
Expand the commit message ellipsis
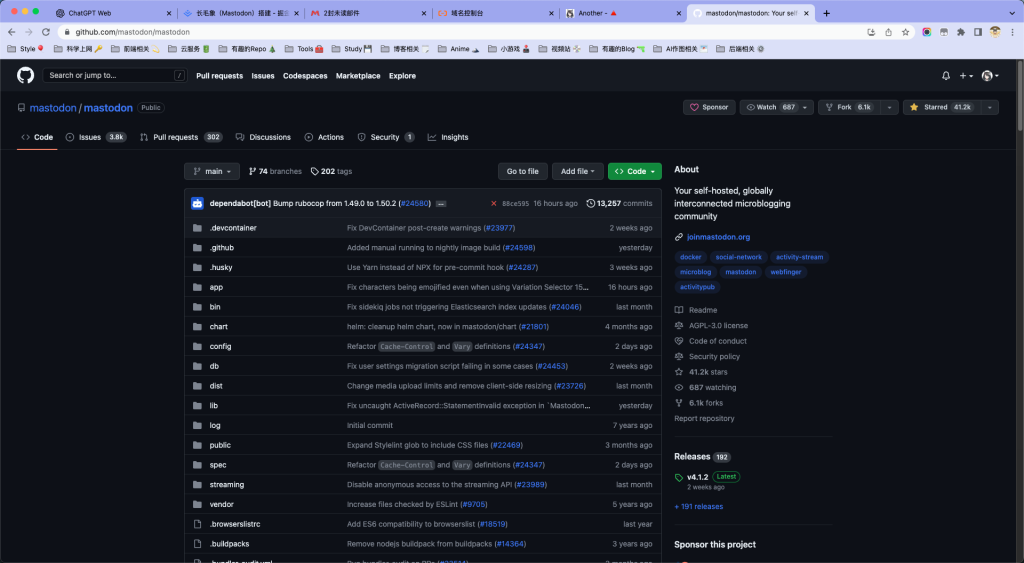click(441, 203)
